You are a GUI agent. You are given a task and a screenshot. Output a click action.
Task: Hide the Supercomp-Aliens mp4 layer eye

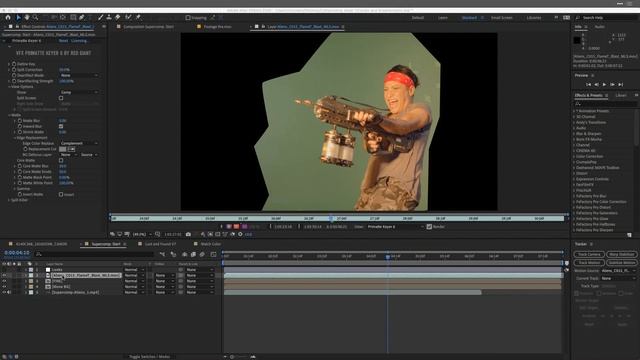pos(4,293)
